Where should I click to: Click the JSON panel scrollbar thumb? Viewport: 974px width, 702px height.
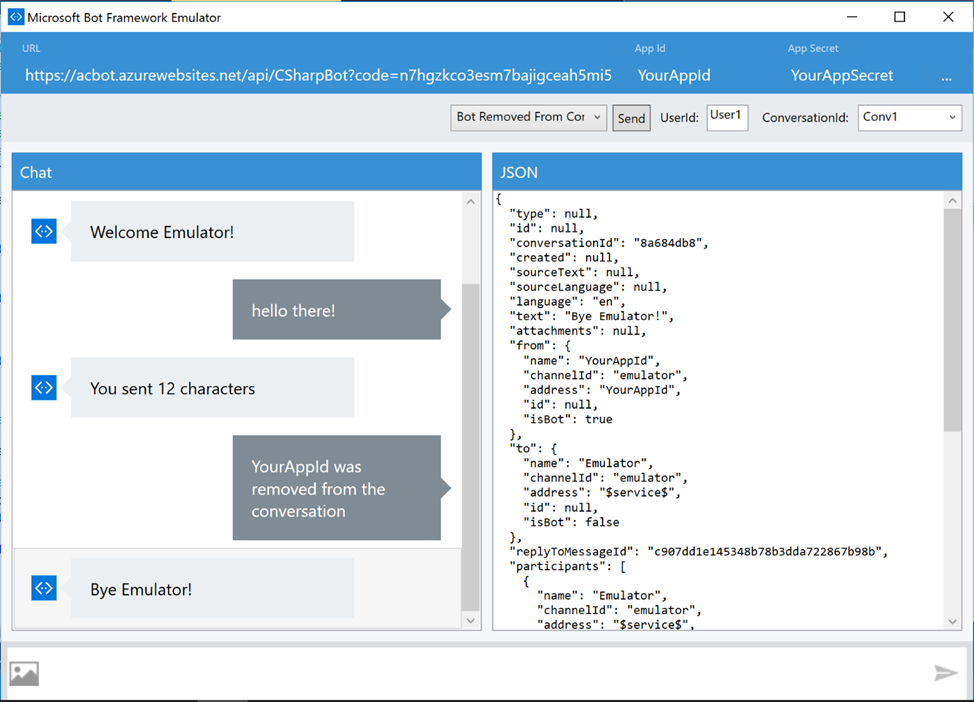(x=952, y=320)
